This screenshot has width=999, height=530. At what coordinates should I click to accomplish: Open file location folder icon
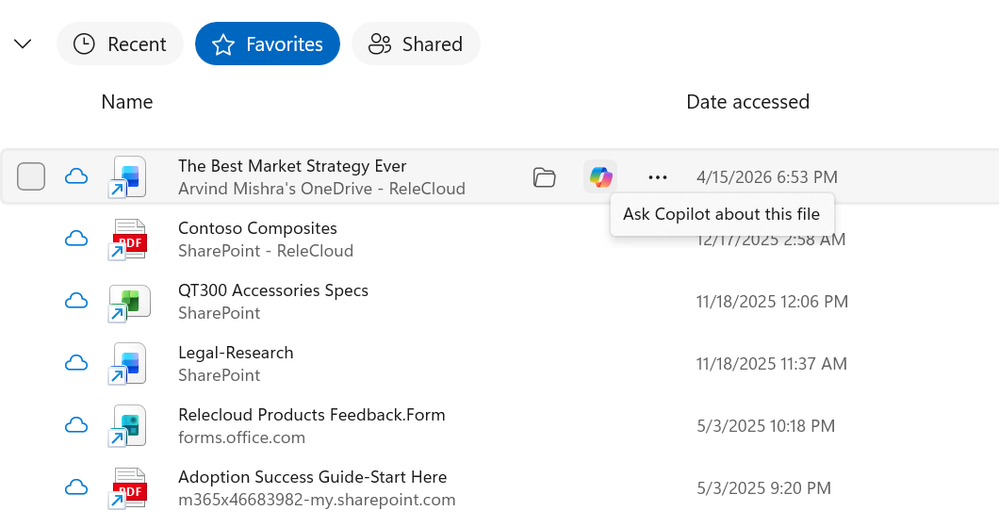[x=544, y=178]
